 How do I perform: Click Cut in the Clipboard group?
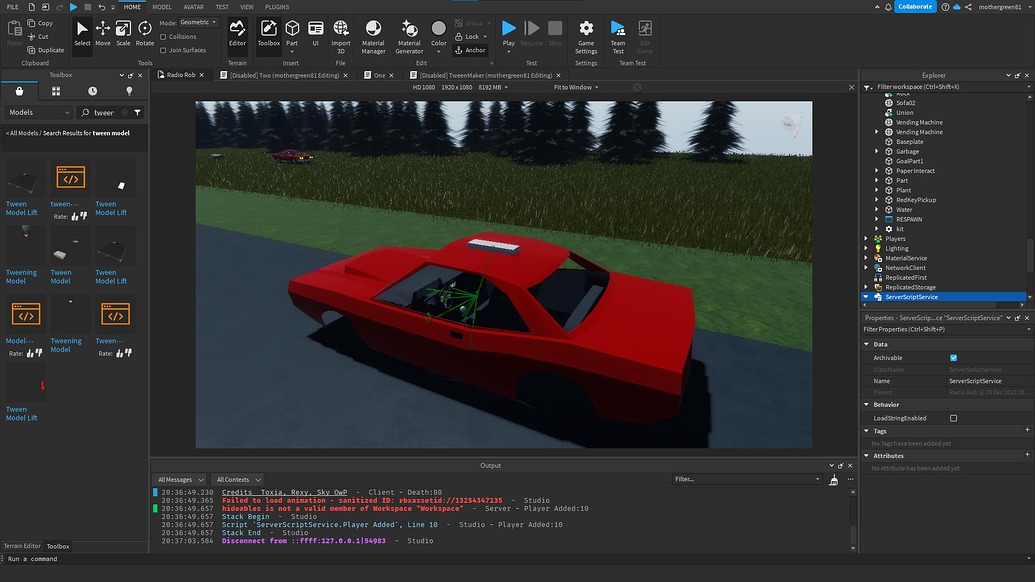pos(38,37)
